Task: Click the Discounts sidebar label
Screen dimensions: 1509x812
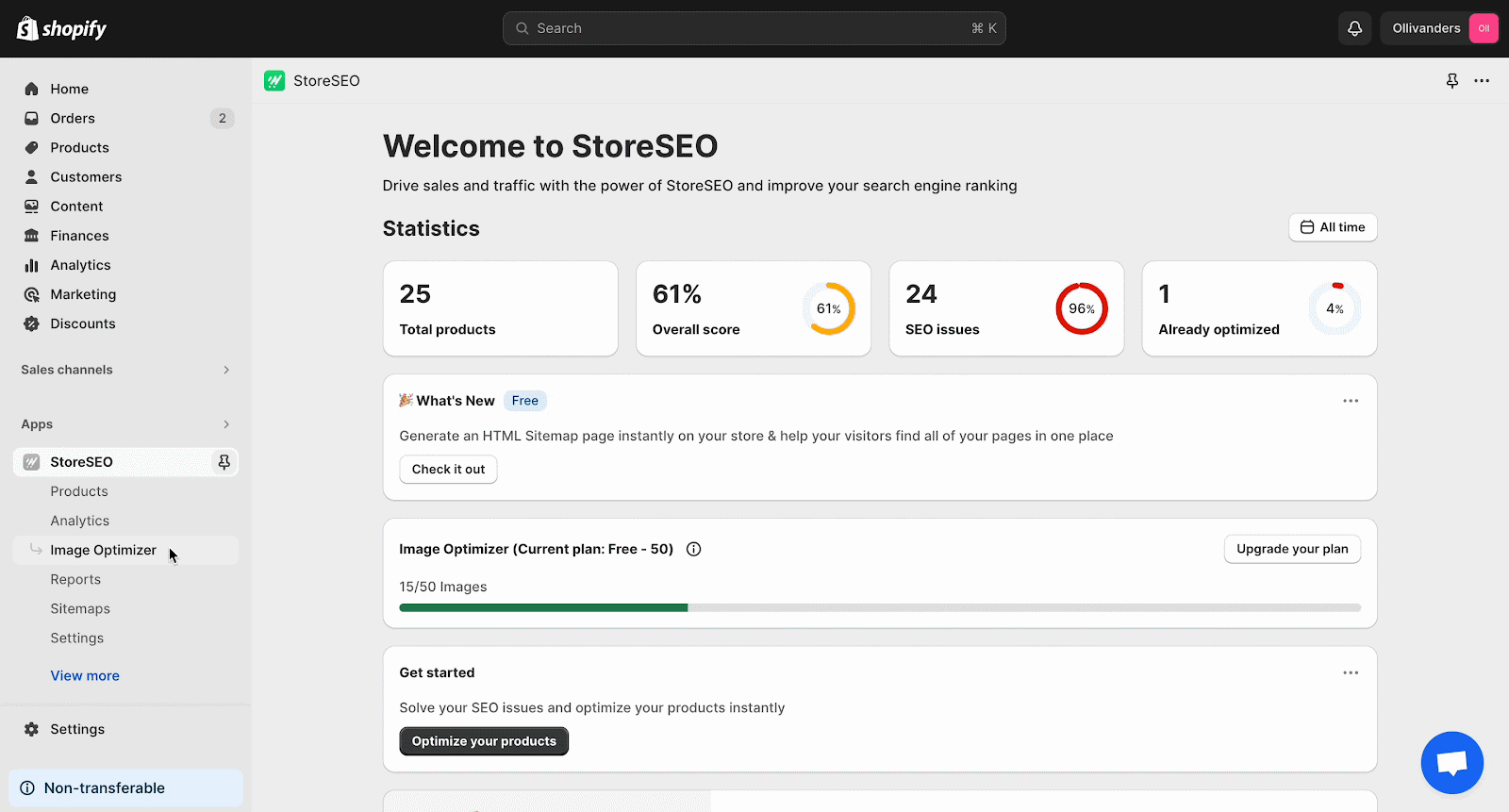Action: pyautogui.click(x=83, y=323)
